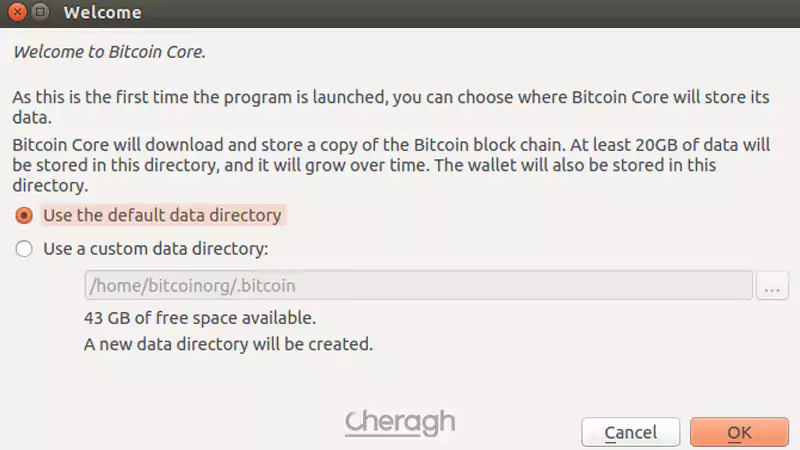Click the "Welcome to Bitcoin Core." heading
800x450 pixels.
tap(109, 51)
